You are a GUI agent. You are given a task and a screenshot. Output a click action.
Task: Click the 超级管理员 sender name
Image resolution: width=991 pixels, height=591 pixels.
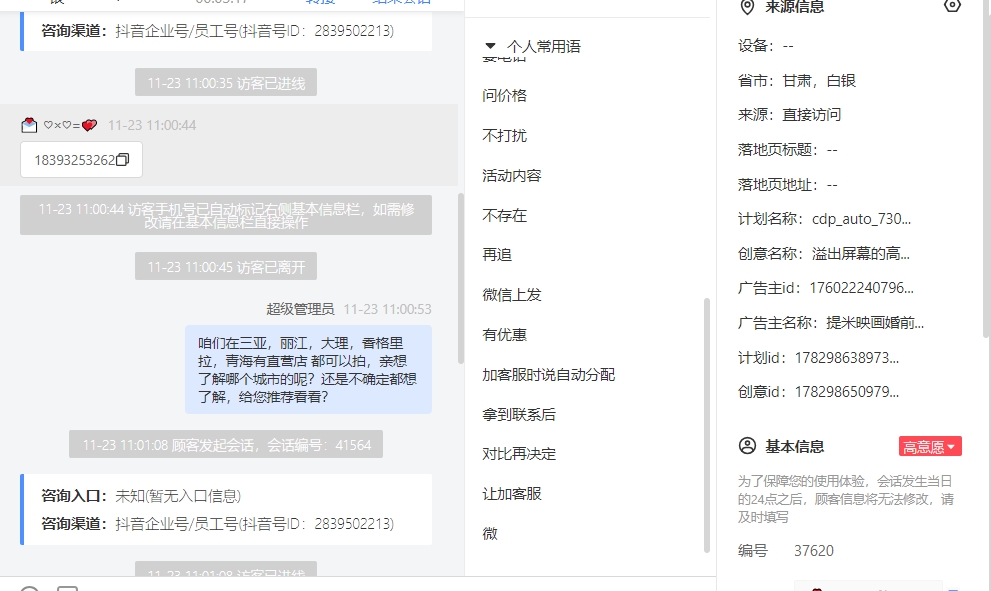click(x=300, y=309)
